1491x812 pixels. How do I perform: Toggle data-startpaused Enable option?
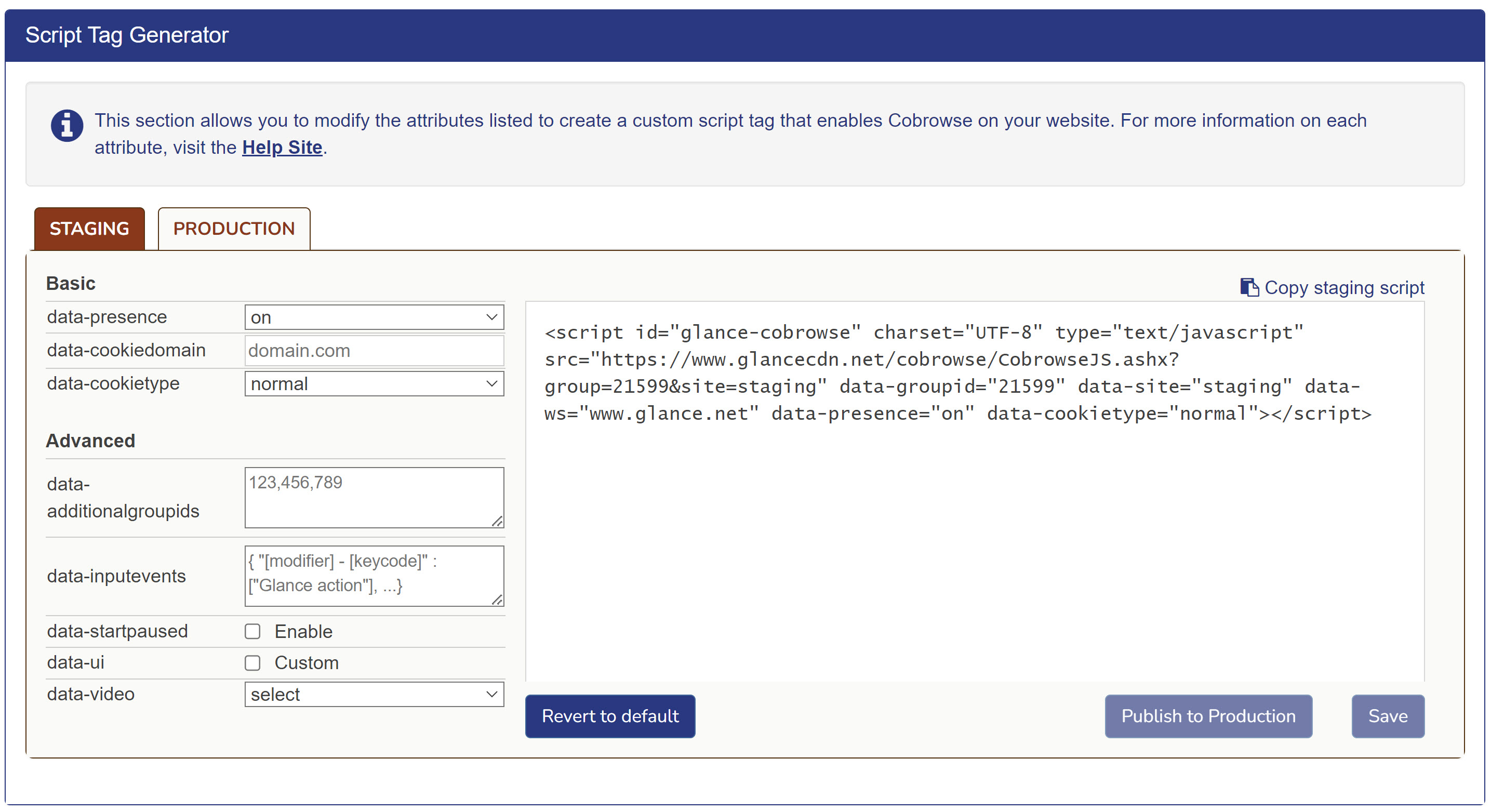(x=253, y=631)
